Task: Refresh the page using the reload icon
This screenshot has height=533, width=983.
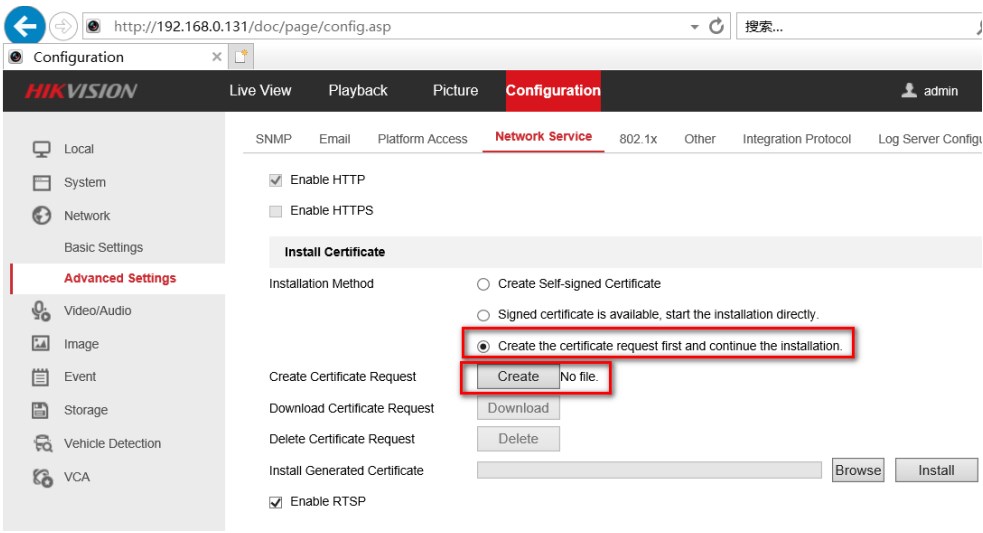Action: click(x=716, y=27)
